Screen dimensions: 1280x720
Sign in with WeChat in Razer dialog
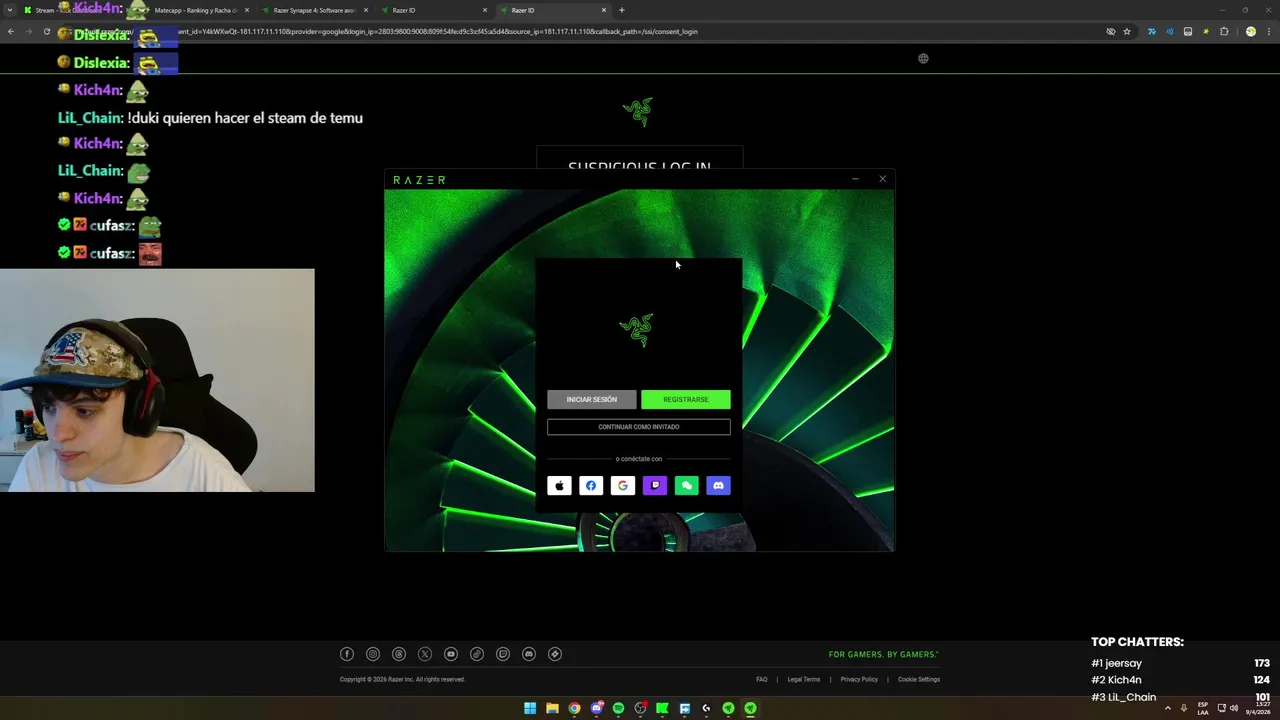tap(686, 486)
